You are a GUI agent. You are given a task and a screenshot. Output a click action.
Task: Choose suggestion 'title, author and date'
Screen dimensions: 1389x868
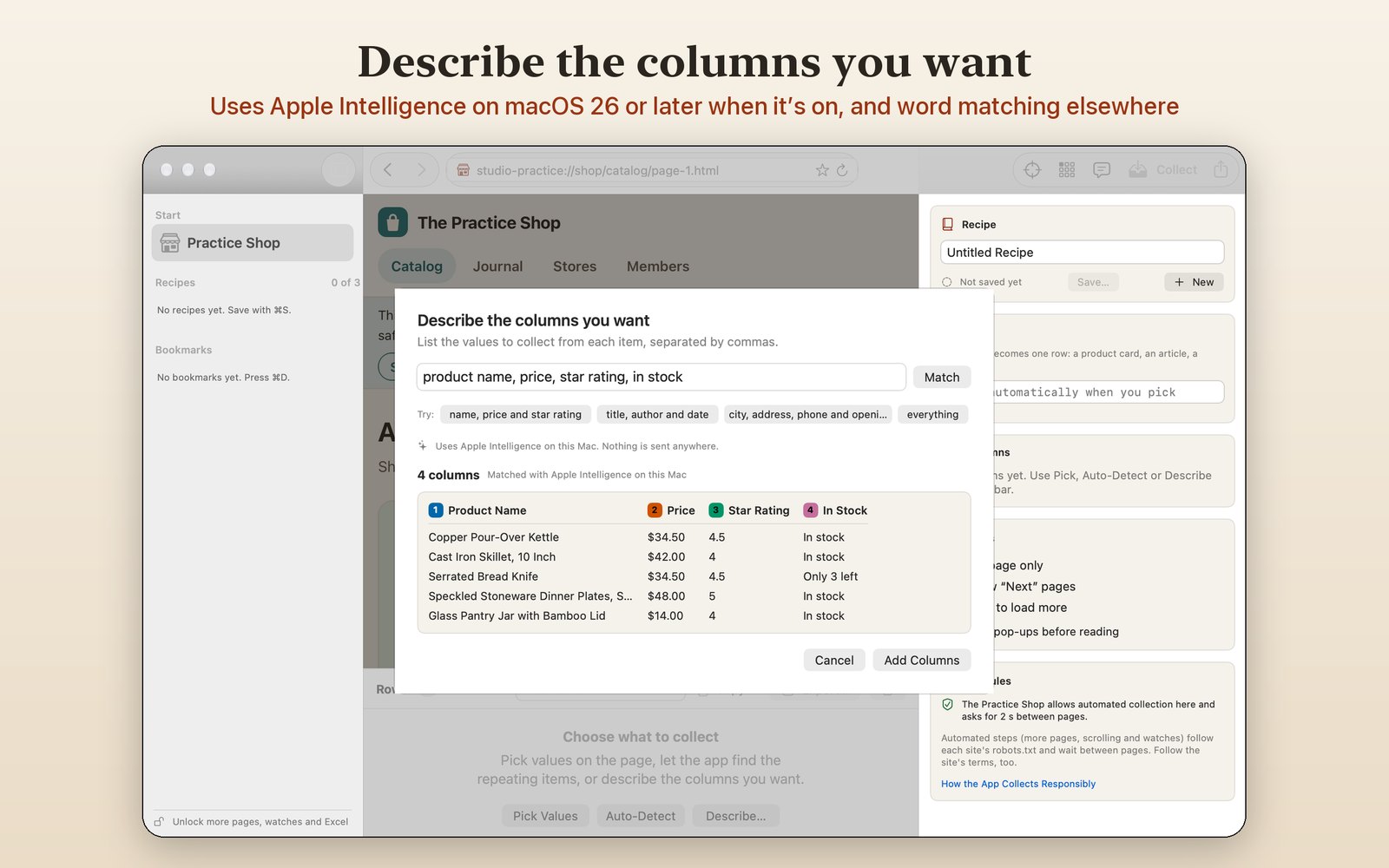pos(657,415)
